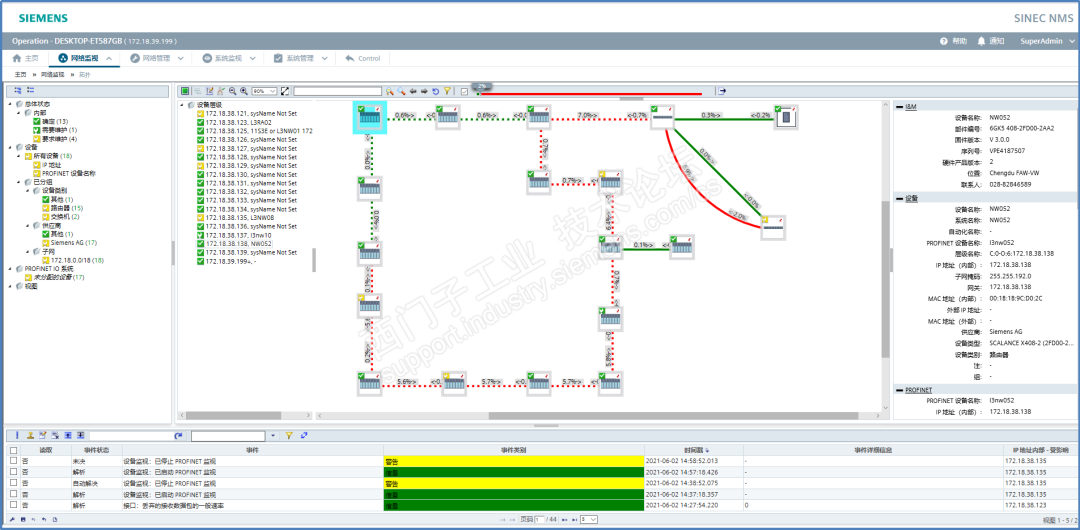Click the yellow funnel filter in the events toolbar
This screenshot has height=530, width=1080.
(x=289, y=436)
